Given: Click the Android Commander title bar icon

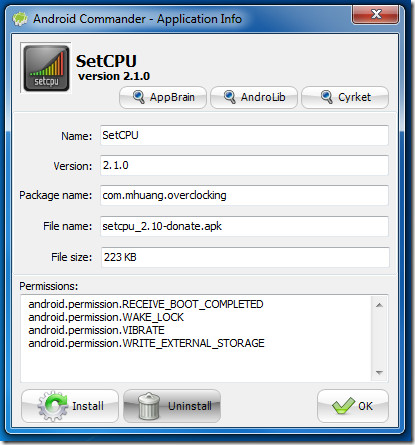Looking at the screenshot, I should [x=20, y=19].
